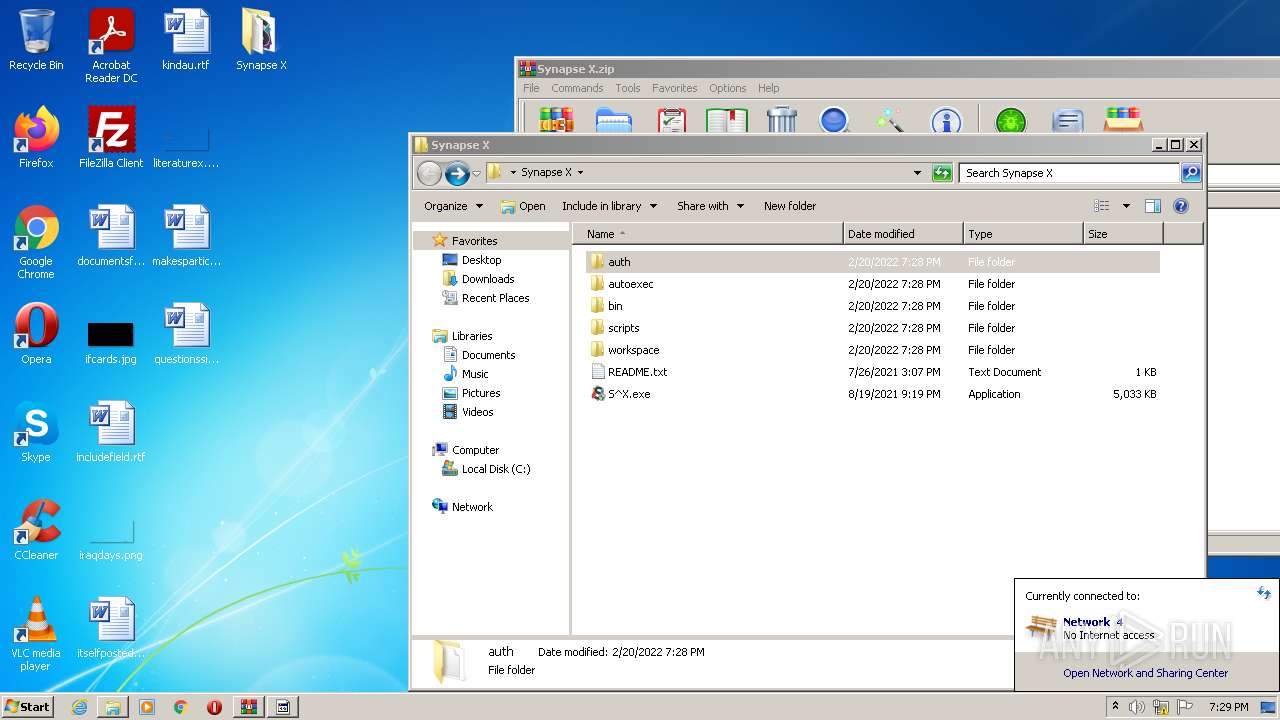Select Firefox desktop shortcut
The height and width of the screenshot is (720, 1280).
36,137
